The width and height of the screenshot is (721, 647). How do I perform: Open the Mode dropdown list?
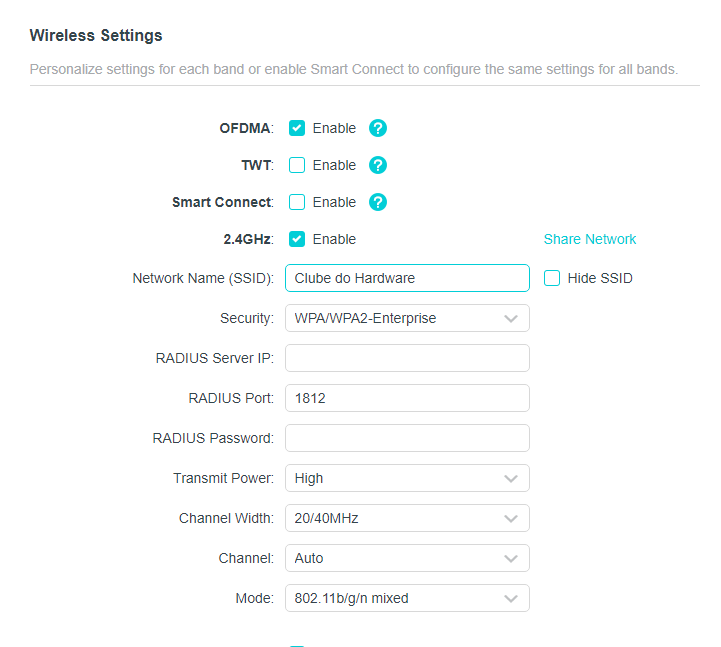pyautogui.click(x=407, y=598)
